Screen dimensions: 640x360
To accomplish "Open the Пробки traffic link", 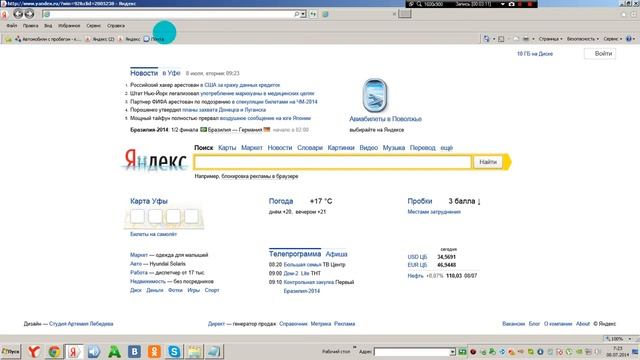I will pyautogui.click(x=420, y=201).
